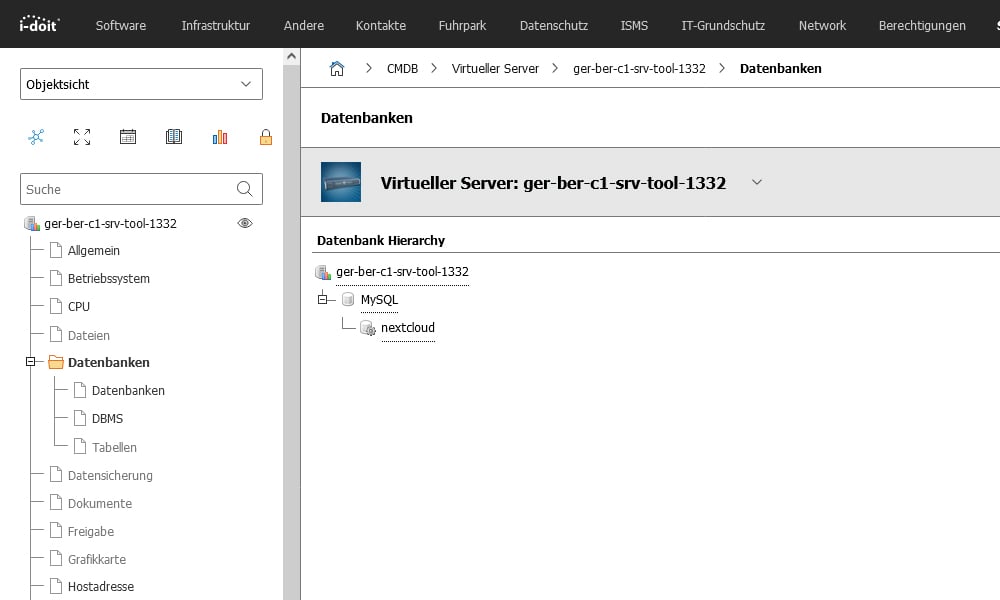This screenshot has height=600, width=1000.
Task: Click scroll-up arrow of sidebar scrollbar
Action: [x=291, y=56]
